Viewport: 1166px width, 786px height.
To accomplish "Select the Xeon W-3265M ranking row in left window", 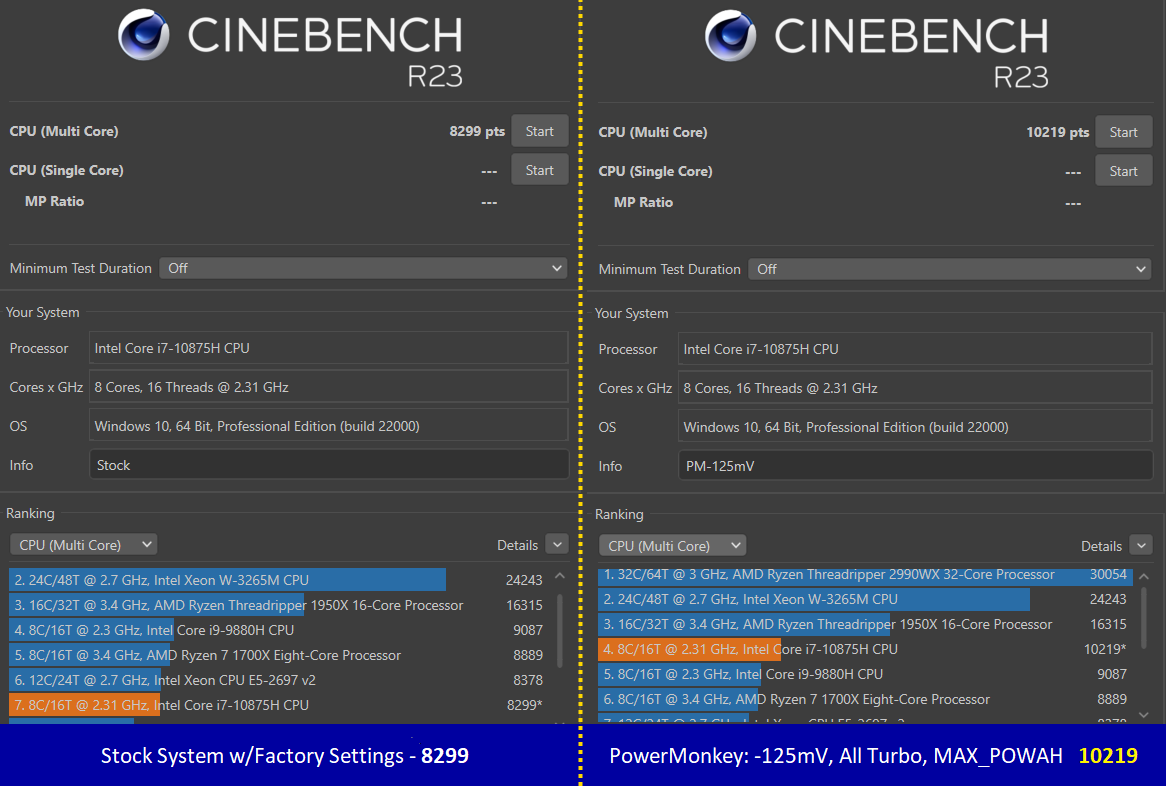I will tap(277, 580).
